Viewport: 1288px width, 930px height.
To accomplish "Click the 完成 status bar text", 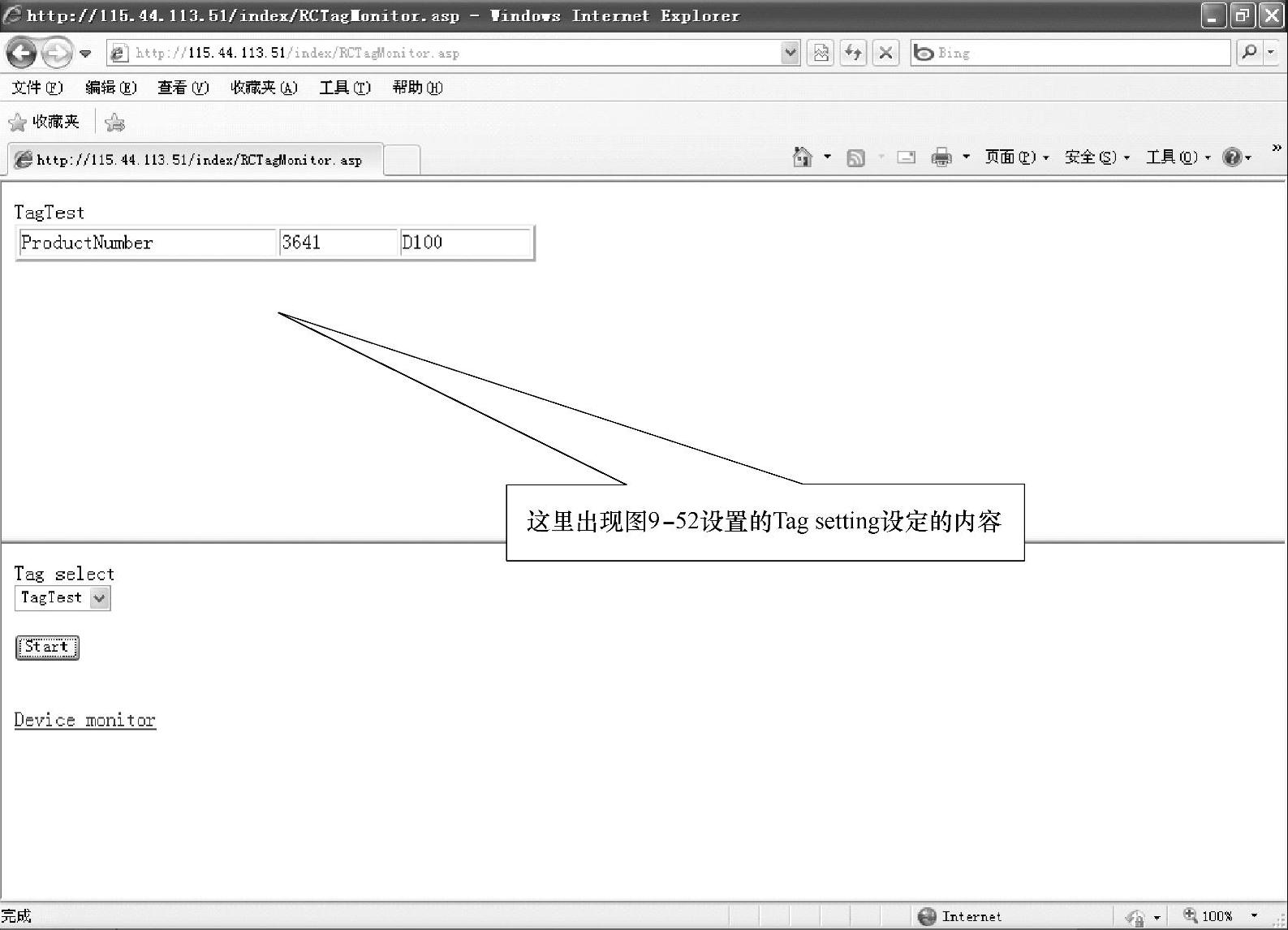I will [x=16, y=916].
